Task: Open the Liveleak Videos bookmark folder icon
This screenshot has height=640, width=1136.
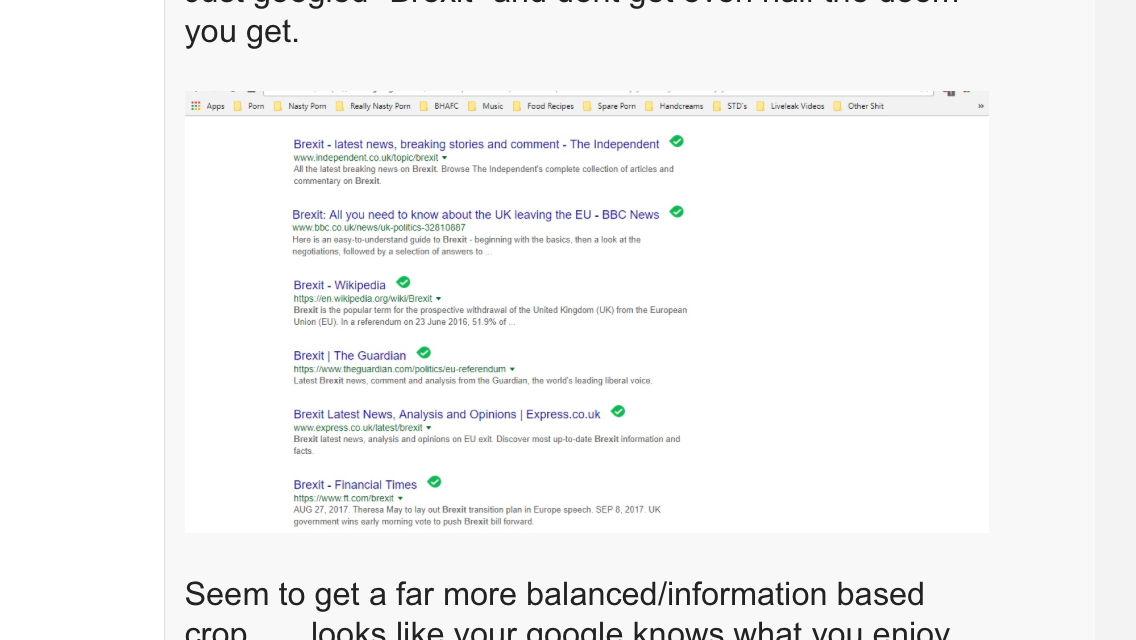Action: point(760,107)
